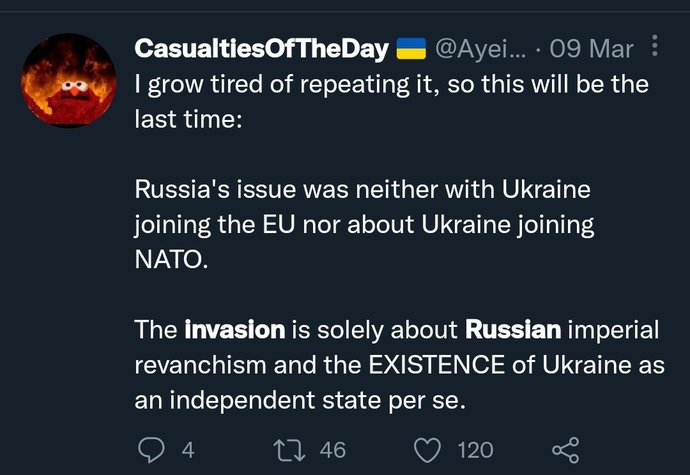This screenshot has width=690, height=475.
Task: Visit the @Ayei... handle link
Action: coord(481,49)
